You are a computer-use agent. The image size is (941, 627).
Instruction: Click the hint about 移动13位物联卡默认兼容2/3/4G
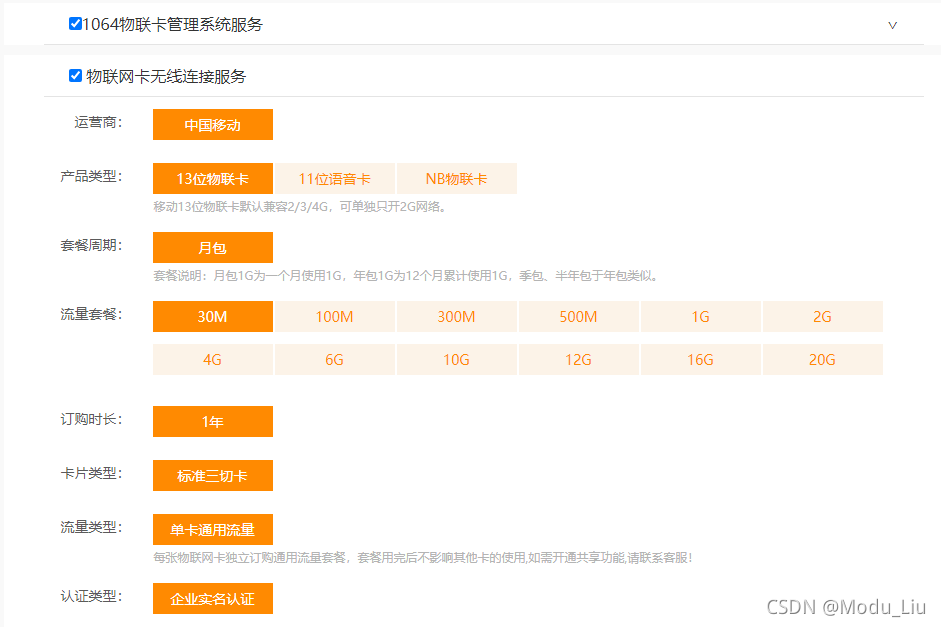(x=301, y=207)
